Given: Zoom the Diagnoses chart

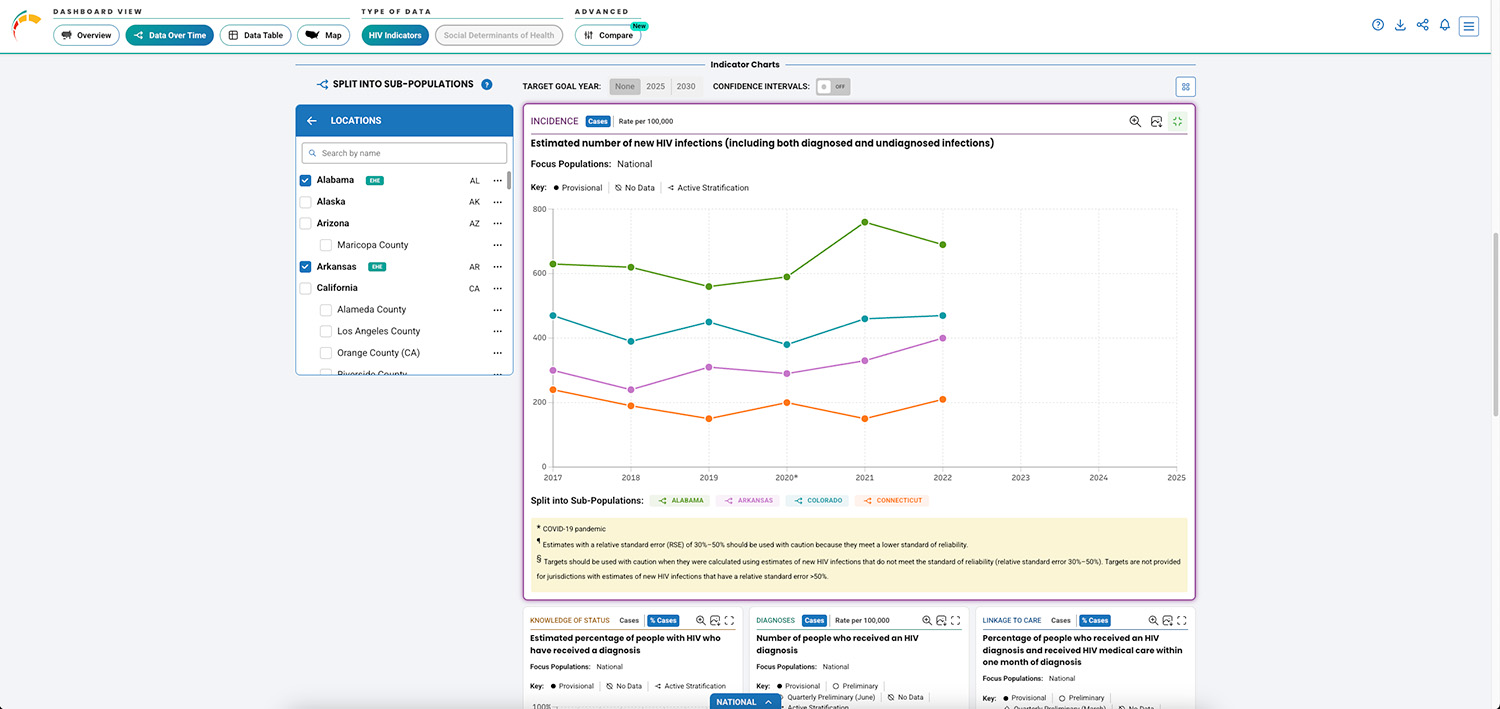Looking at the screenshot, I should tap(927, 621).
